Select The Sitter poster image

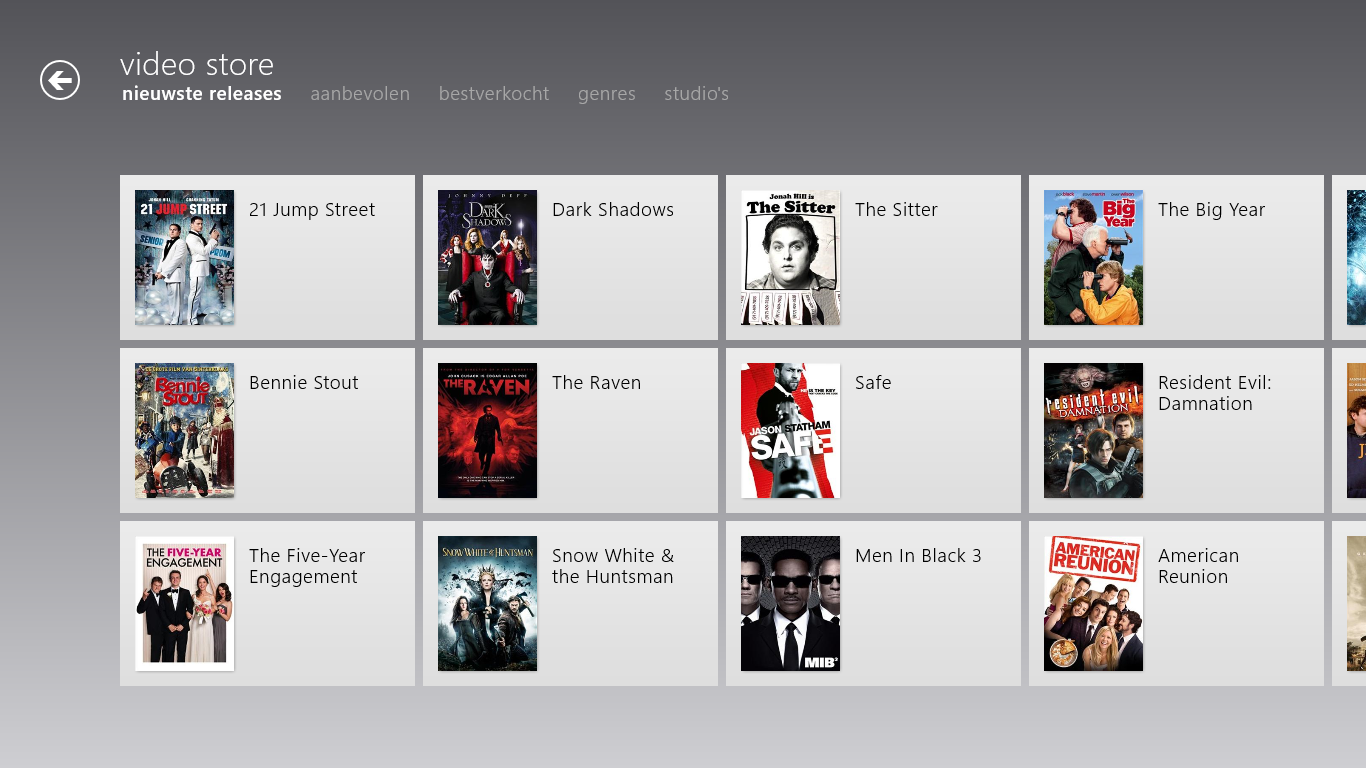(x=791, y=257)
